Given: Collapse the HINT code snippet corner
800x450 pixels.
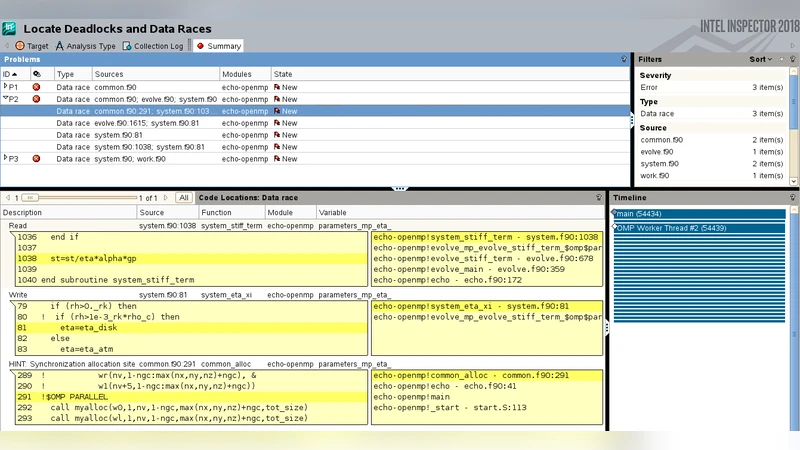Looking at the screenshot, I should [13, 373].
